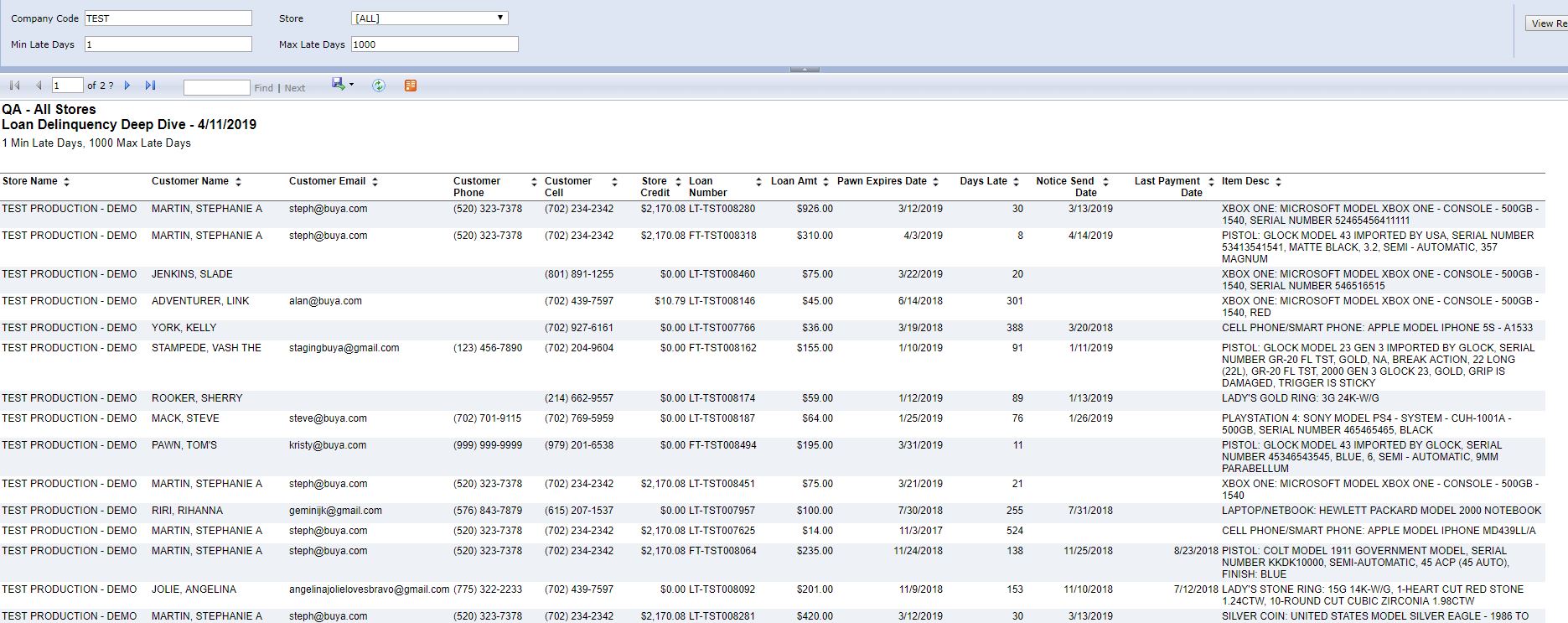
Task: Click the Min Late Days field
Action: (x=168, y=44)
